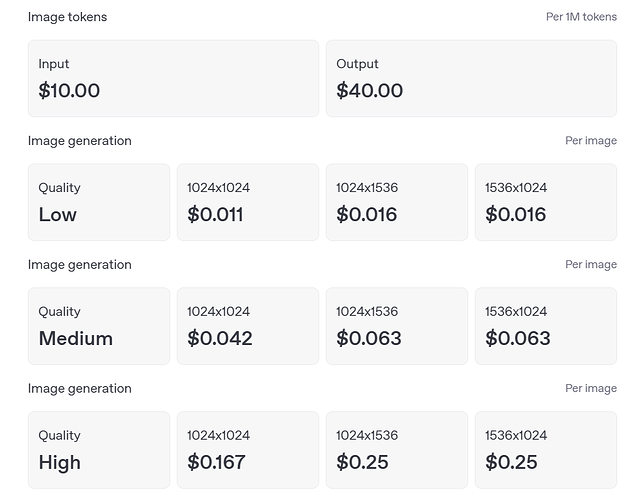Click the Image generation heading above Medium quality
Screen dimensions: 643x500
pyautogui.click(x=80, y=265)
